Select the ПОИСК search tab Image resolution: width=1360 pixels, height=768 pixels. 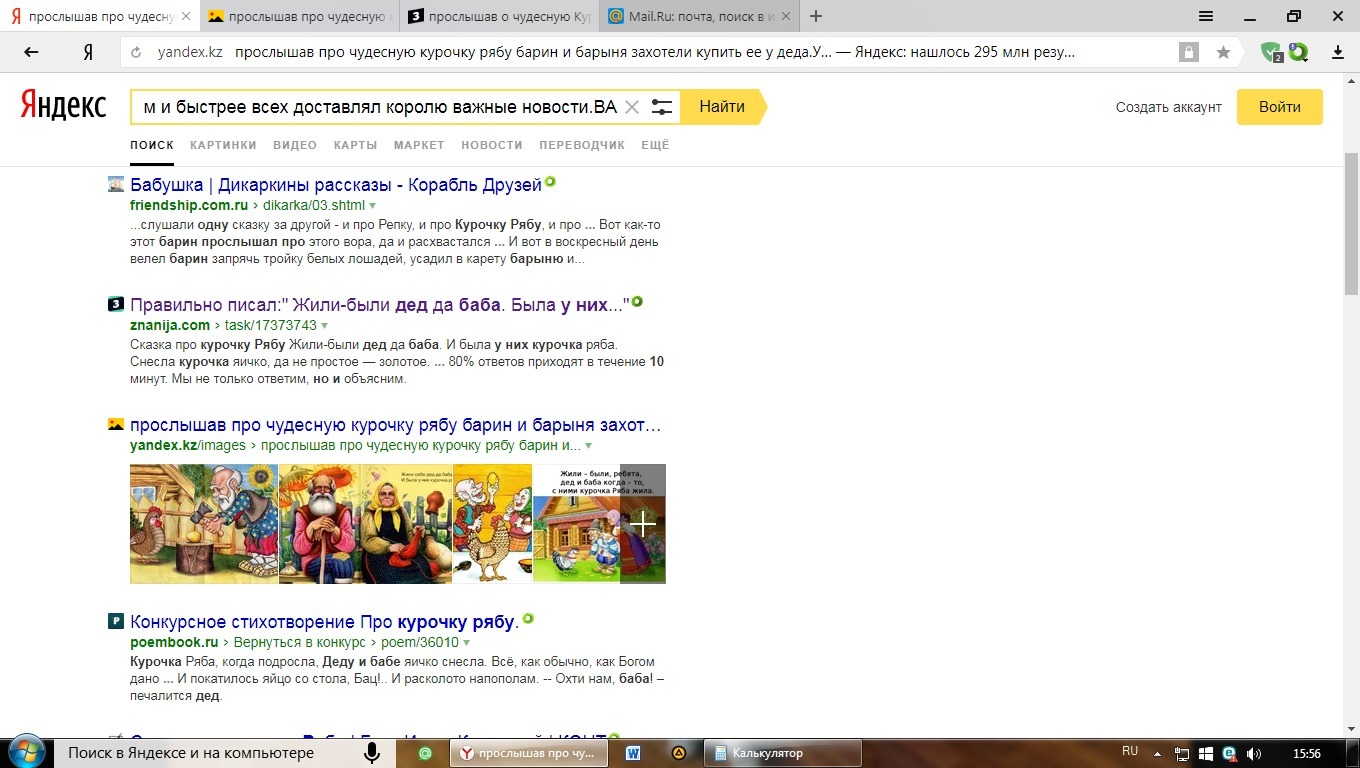tap(152, 145)
